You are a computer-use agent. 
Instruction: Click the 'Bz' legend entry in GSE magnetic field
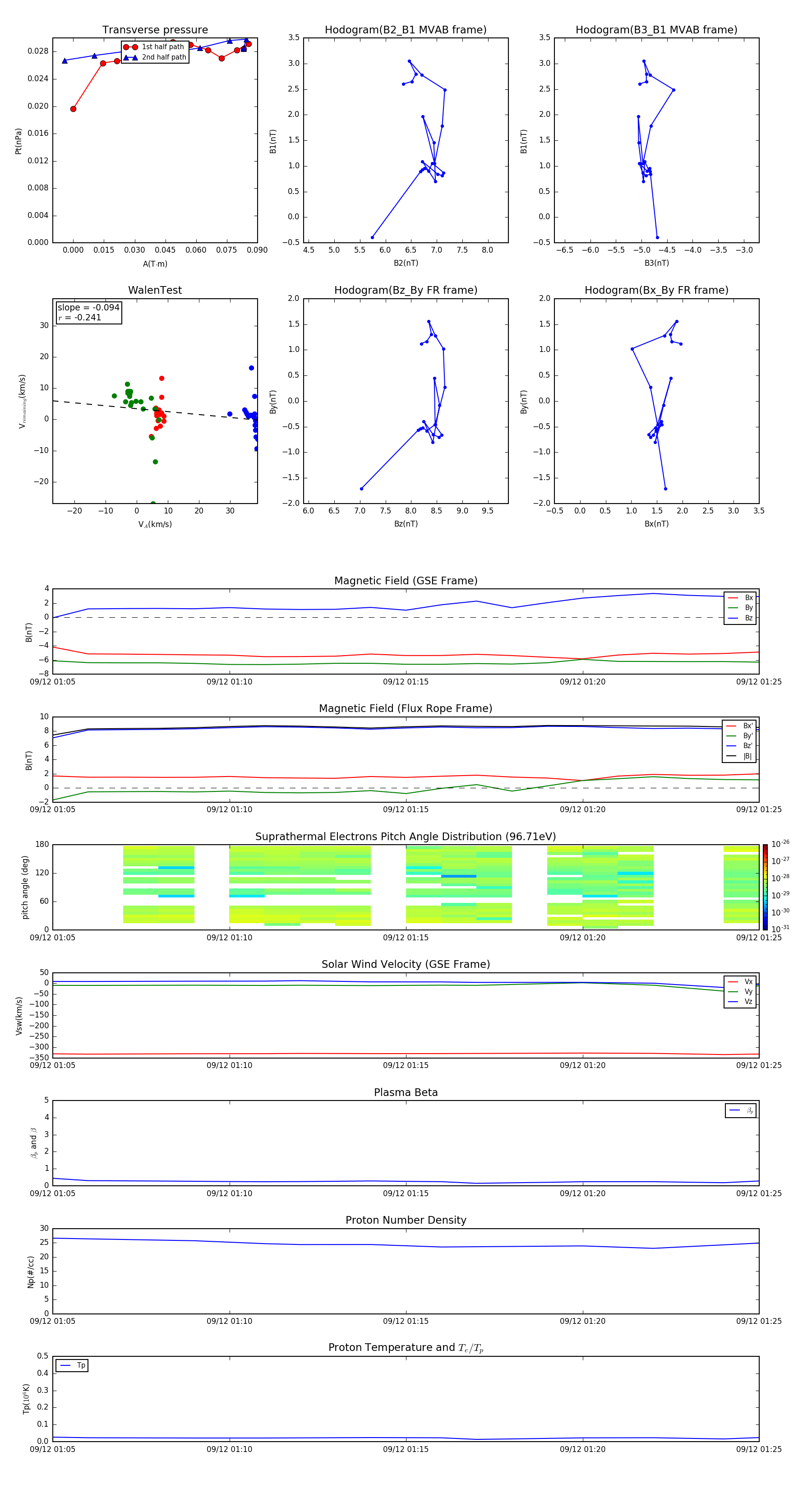coord(740,618)
